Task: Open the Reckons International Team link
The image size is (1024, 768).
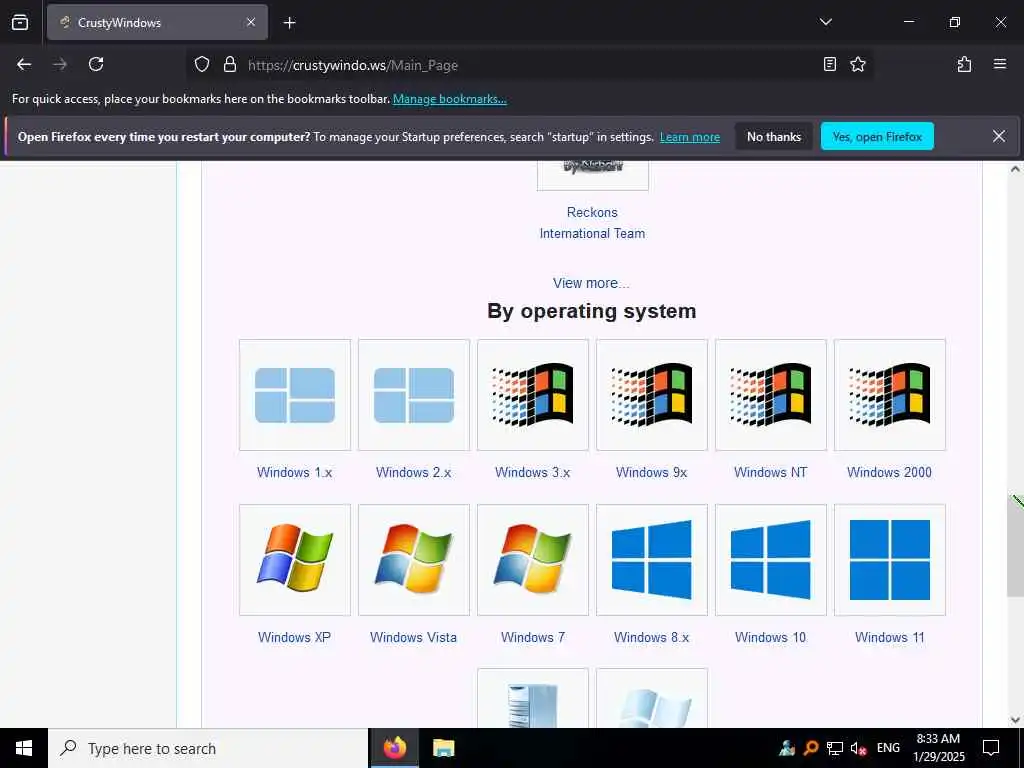Action: [592, 223]
